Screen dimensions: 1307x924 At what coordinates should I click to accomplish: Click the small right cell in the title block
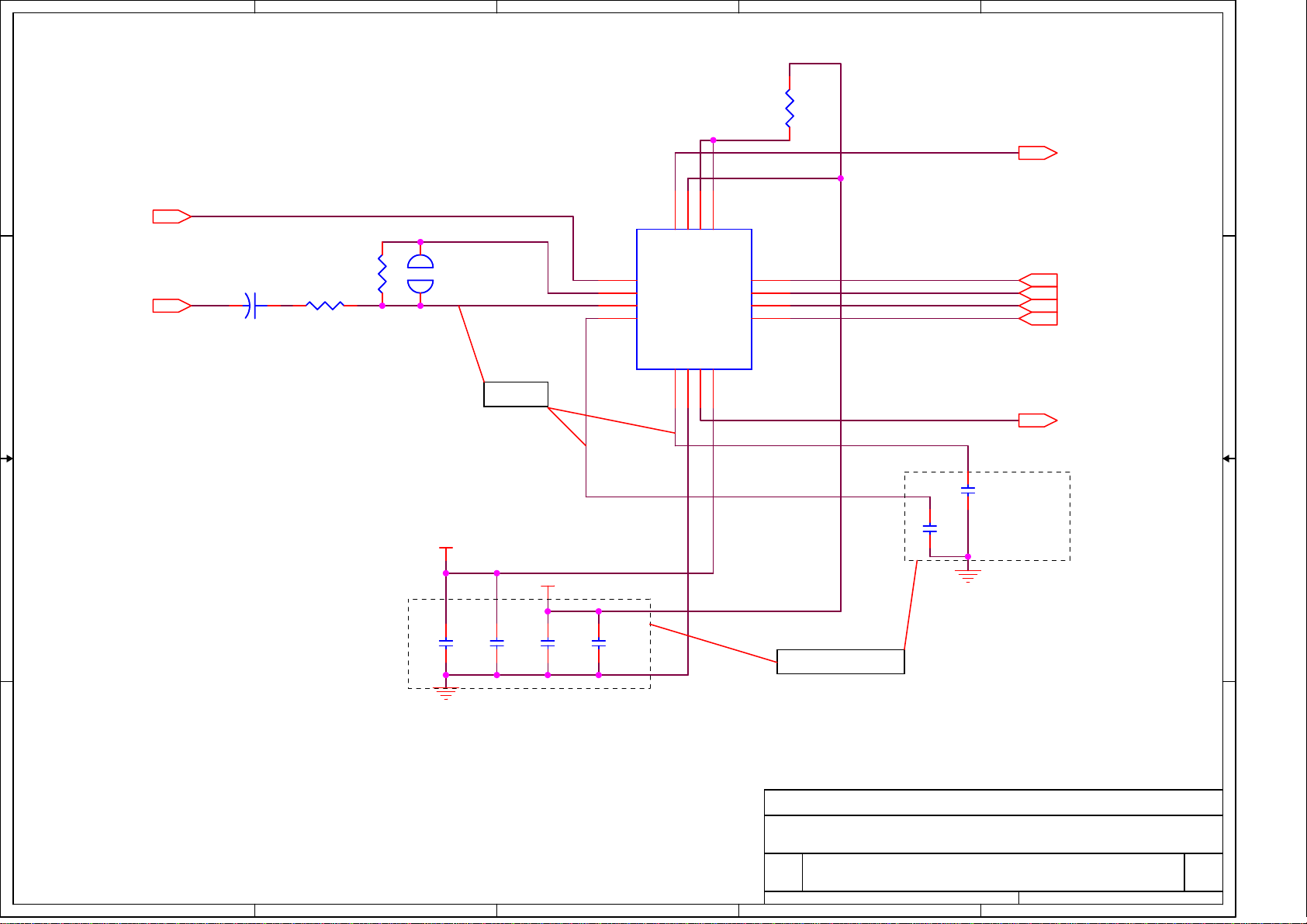coord(1204,872)
